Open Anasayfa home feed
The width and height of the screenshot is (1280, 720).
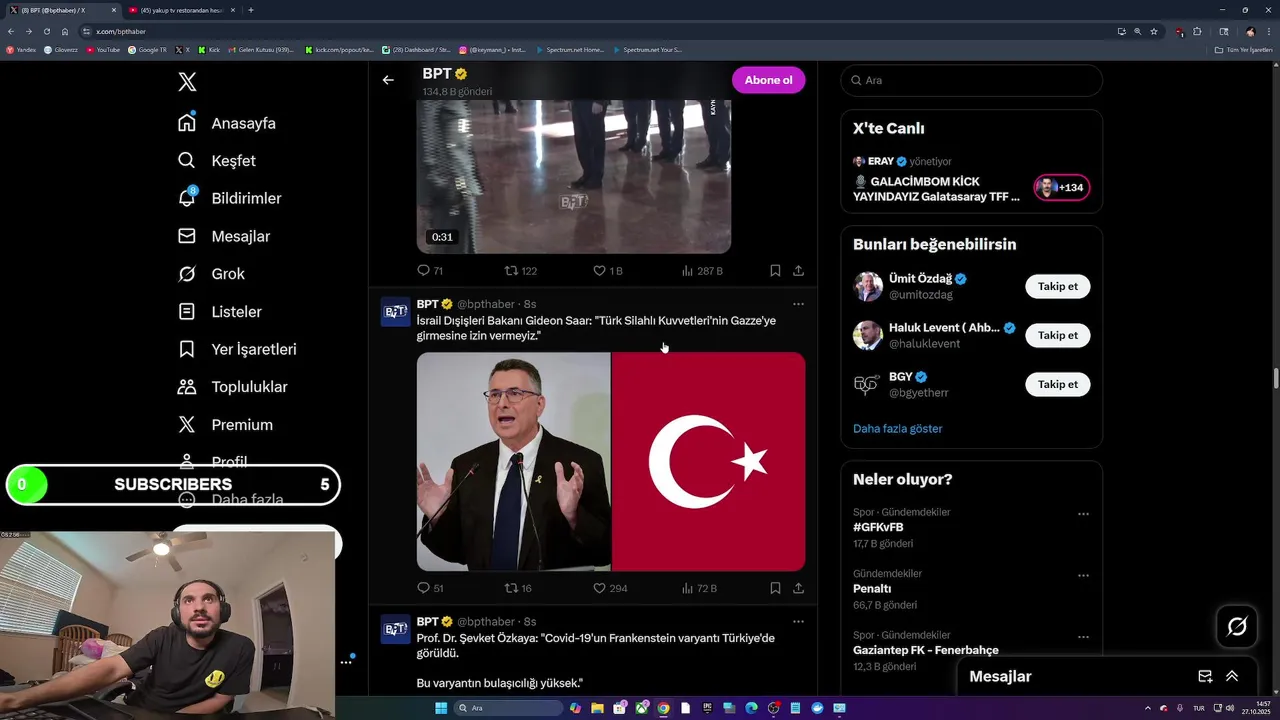(227, 123)
